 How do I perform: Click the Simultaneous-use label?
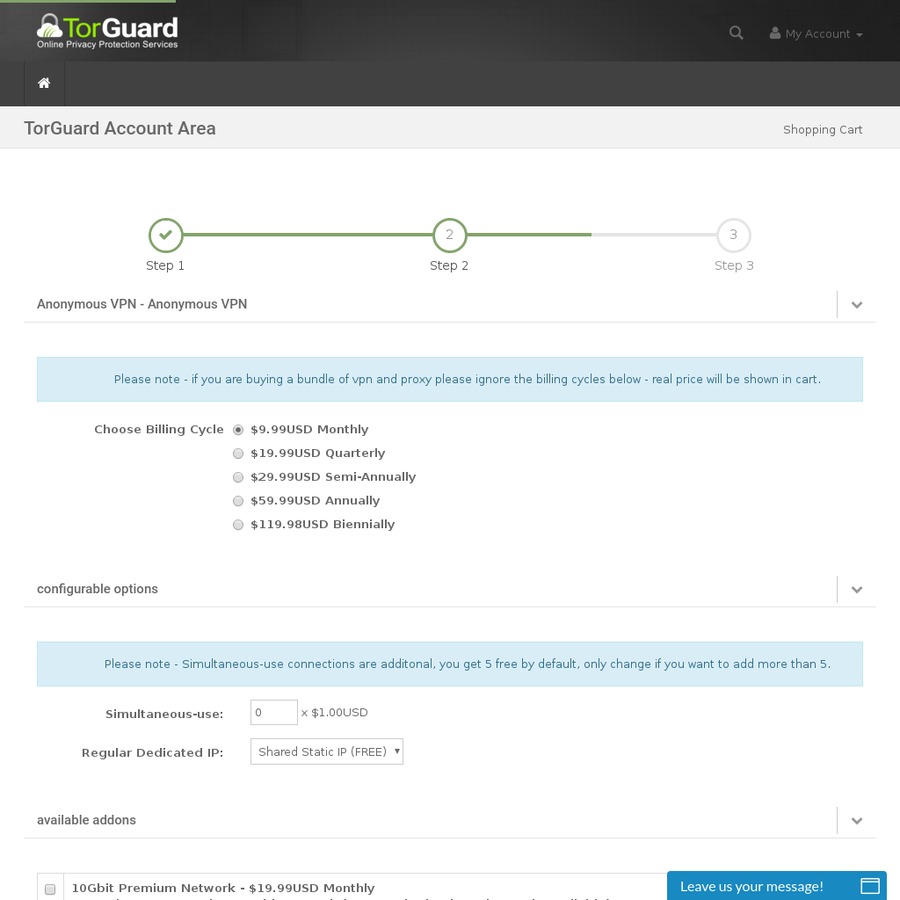164,714
